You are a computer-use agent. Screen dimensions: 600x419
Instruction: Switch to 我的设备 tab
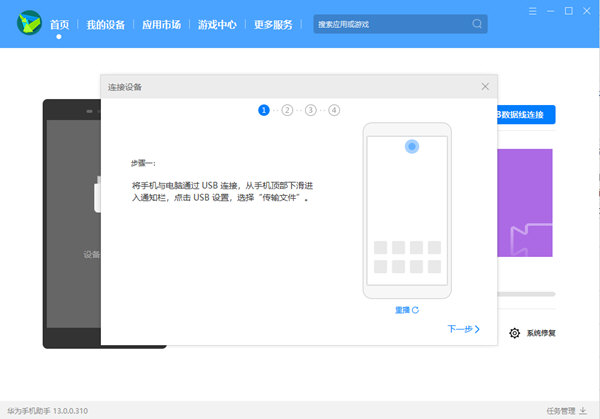(x=106, y=25)
